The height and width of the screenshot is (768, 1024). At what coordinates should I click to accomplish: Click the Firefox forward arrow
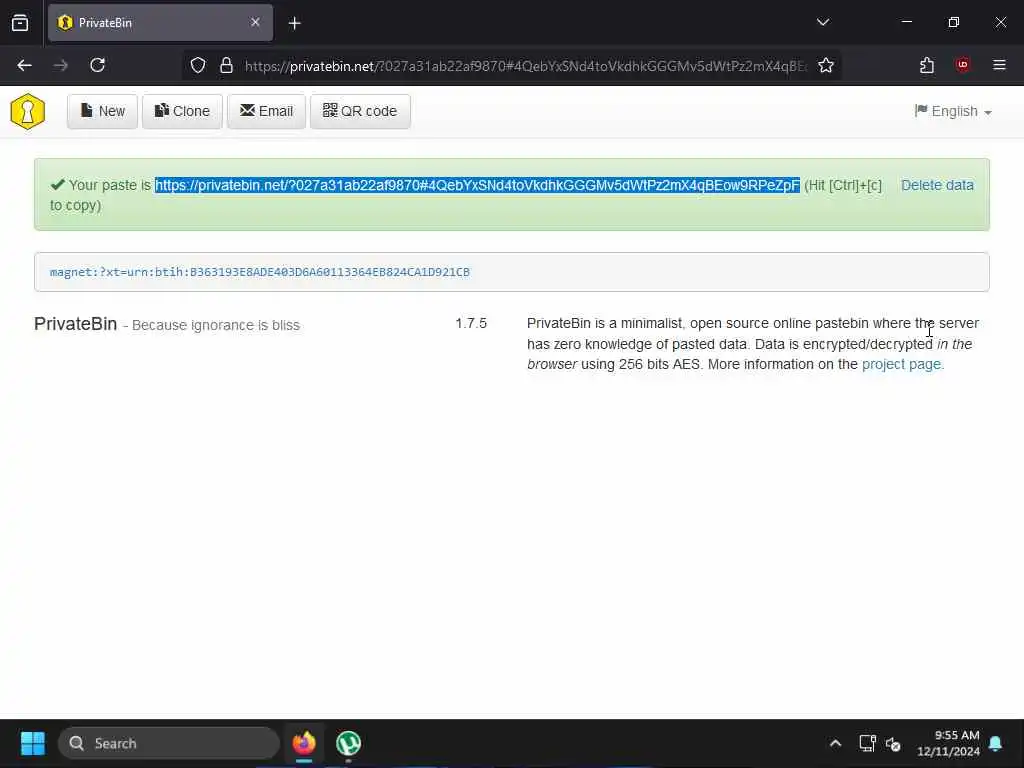(x=61, y=65)
